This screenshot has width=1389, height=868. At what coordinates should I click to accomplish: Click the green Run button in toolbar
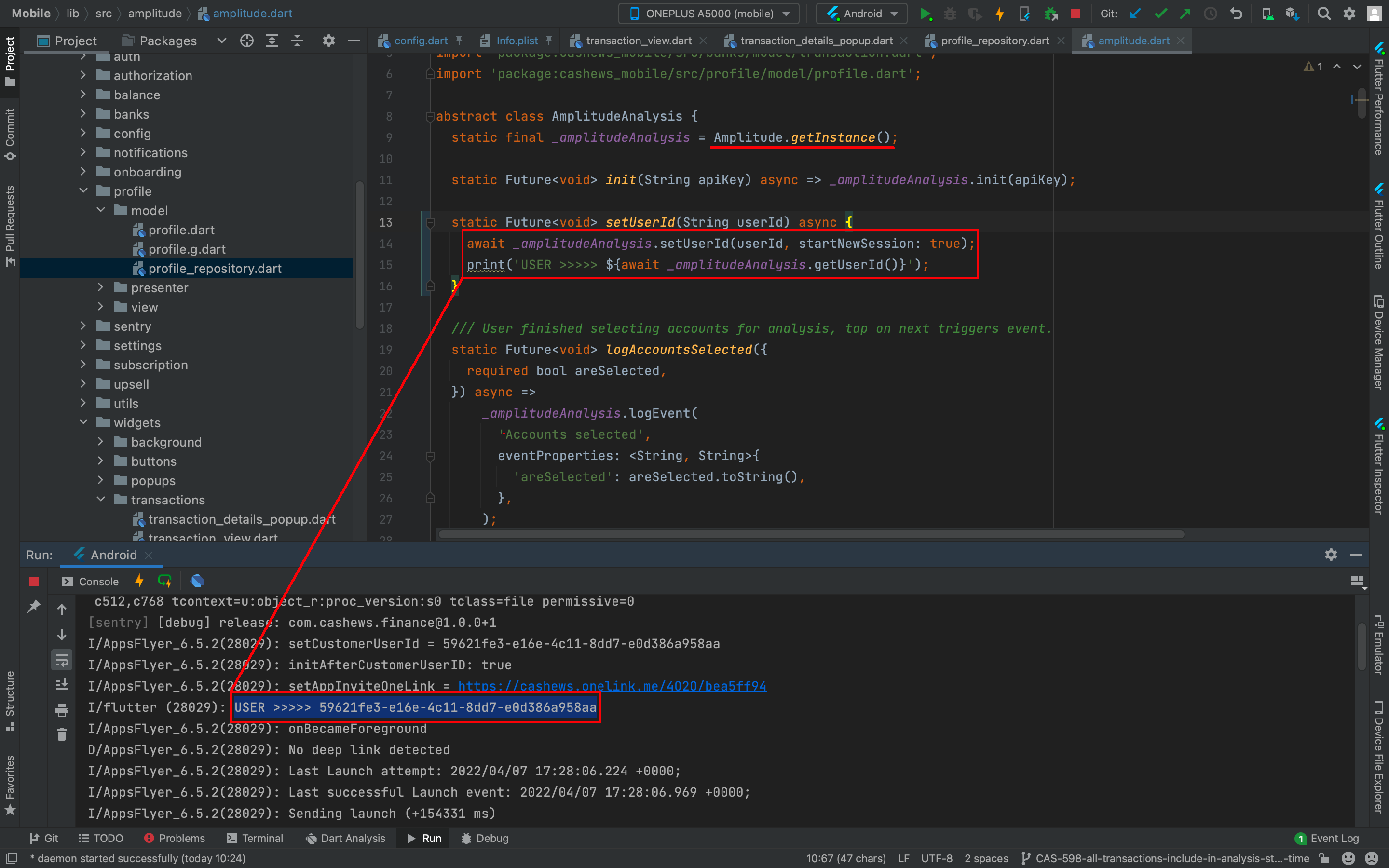(x=925, y=14)
